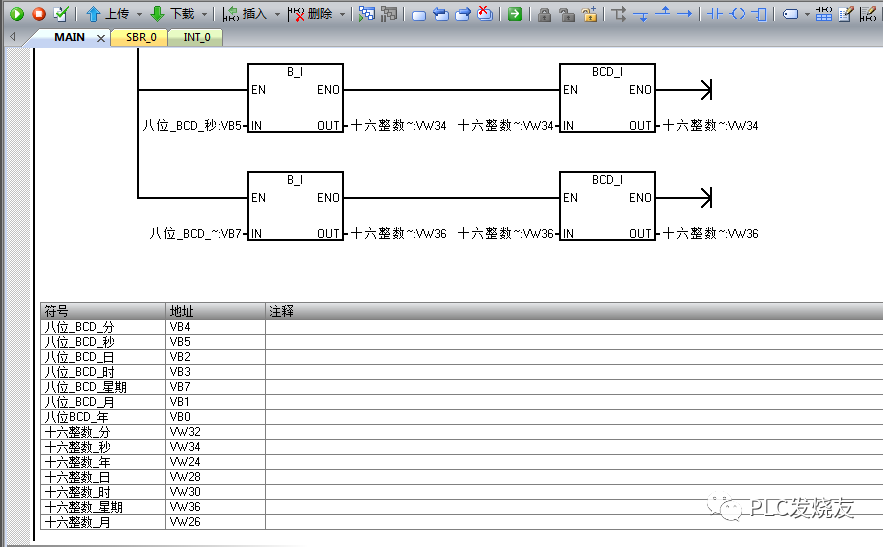Screen dimensions: 883x547
Task: Click the Force (closed lock) icon
Action: [x=544, y=14]
